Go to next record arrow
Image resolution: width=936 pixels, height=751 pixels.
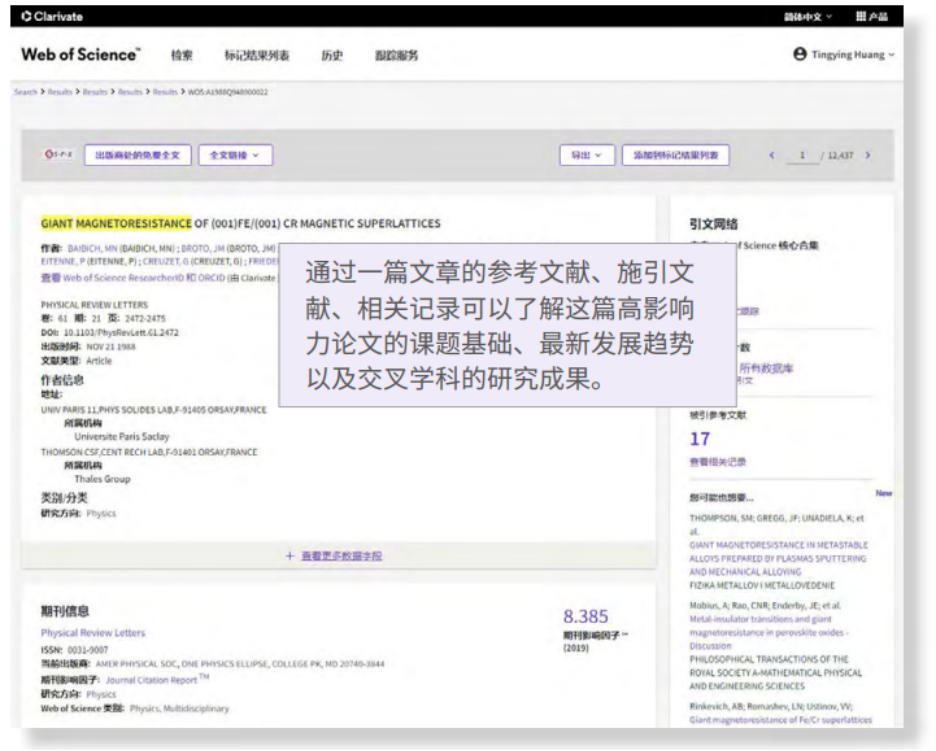868,155
